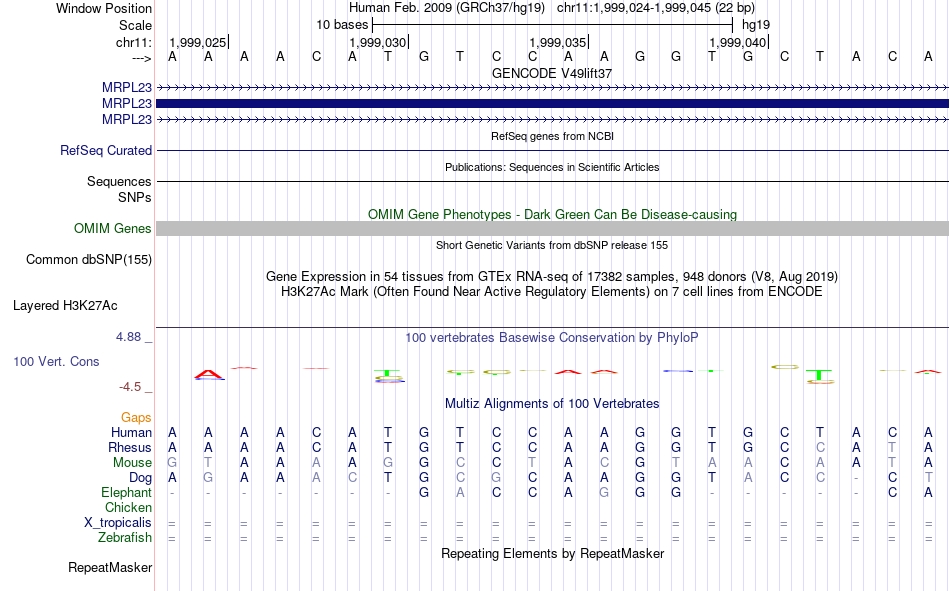Open Publications Sequences in Scientific Articles title

pyautogui.click(x=552, y=167)
